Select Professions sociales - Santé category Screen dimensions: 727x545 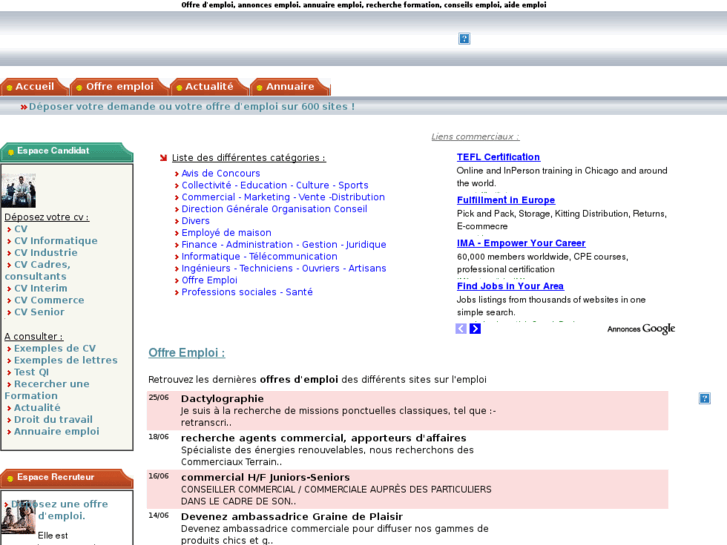pos(247,292)
